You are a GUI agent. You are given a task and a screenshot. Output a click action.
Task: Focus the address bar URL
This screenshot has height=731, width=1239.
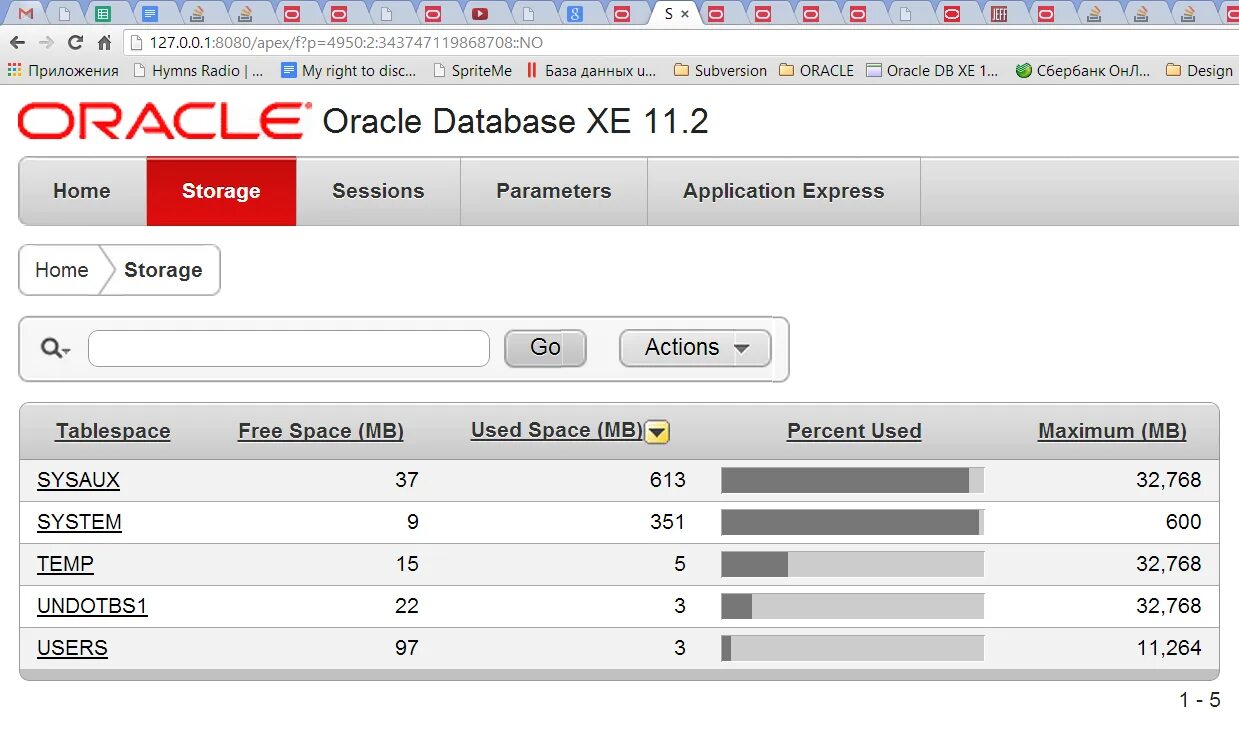[x=346, y=43]
